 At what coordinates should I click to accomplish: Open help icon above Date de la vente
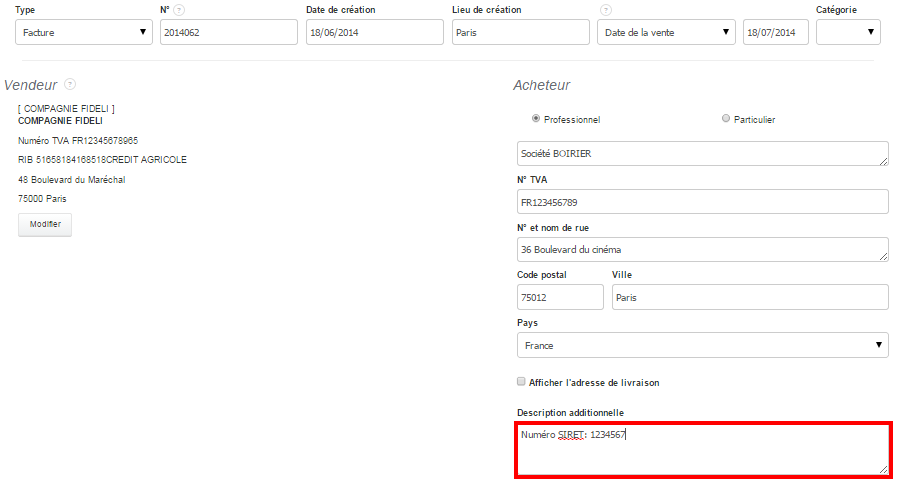point(606,10)
